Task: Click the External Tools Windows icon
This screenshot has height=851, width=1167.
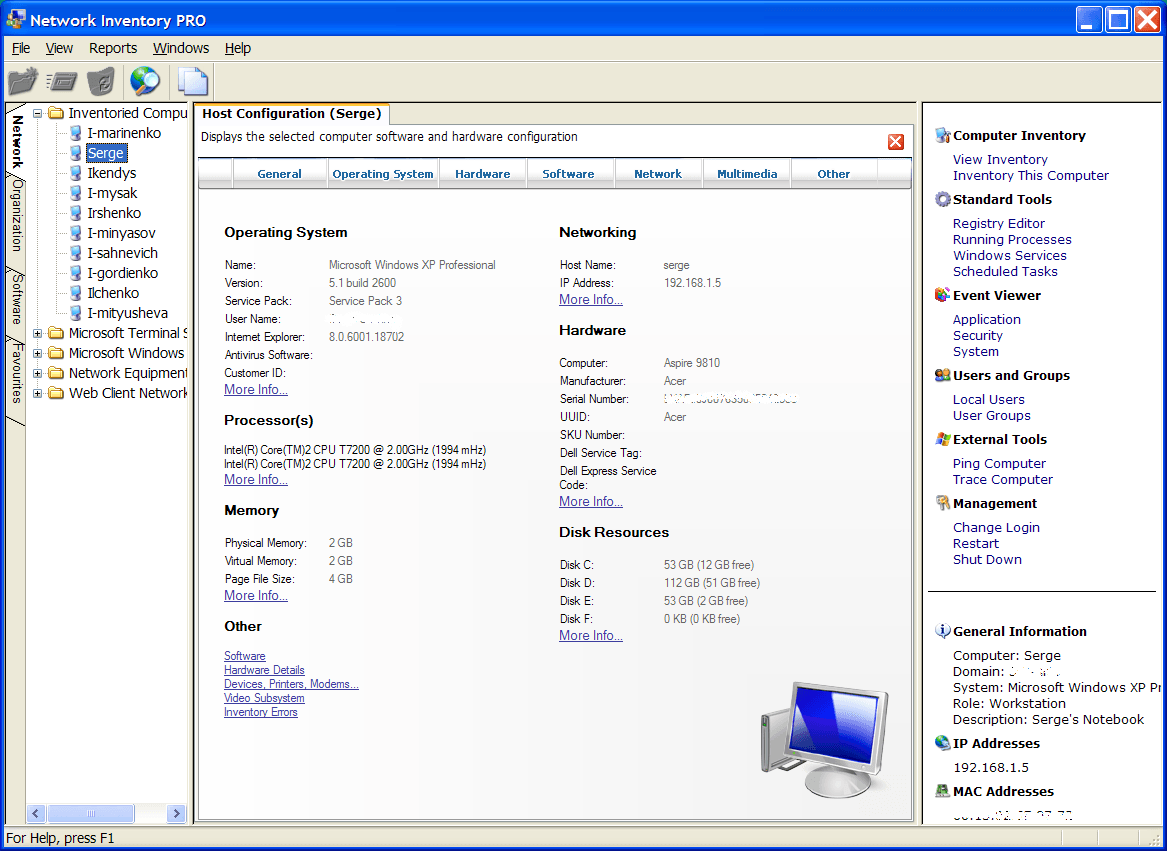Action: pos(939,439)
